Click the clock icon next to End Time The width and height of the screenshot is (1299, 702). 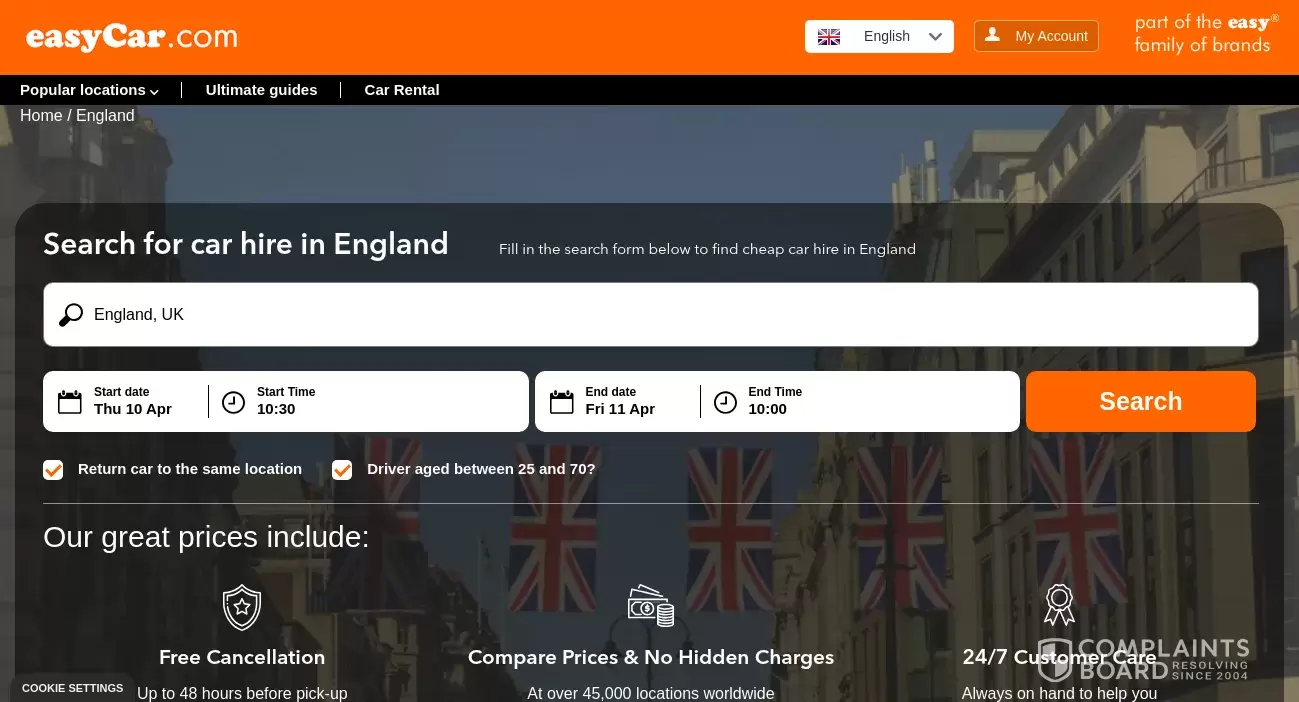coord(725,402)
